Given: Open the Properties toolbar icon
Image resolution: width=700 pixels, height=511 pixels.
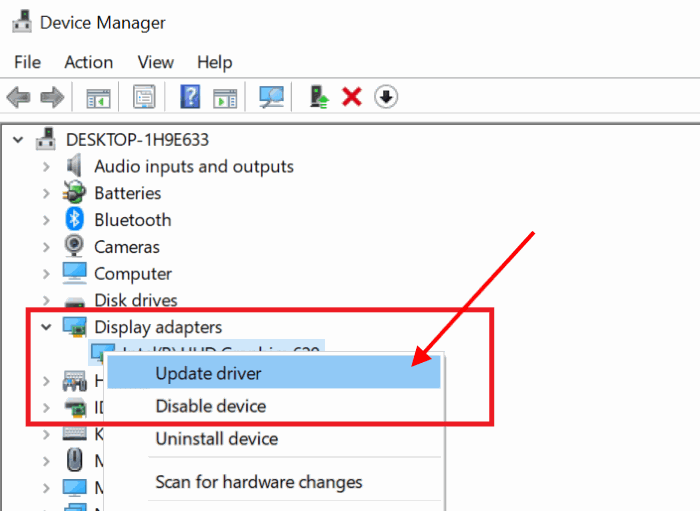Looking at the screenshot, I should coord(144,97).
